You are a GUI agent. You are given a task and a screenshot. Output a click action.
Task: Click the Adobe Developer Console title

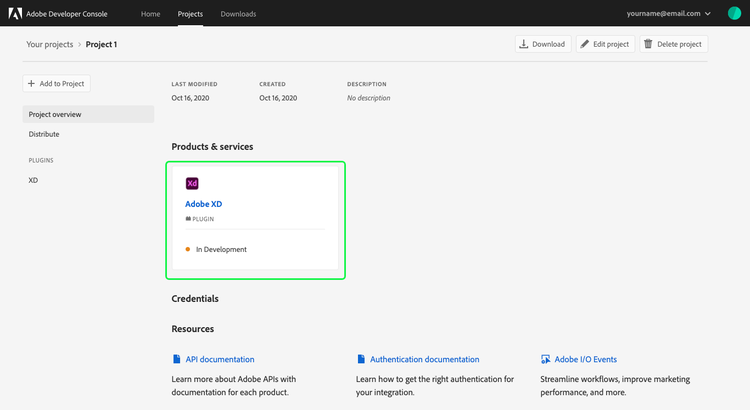click(66, 14)
